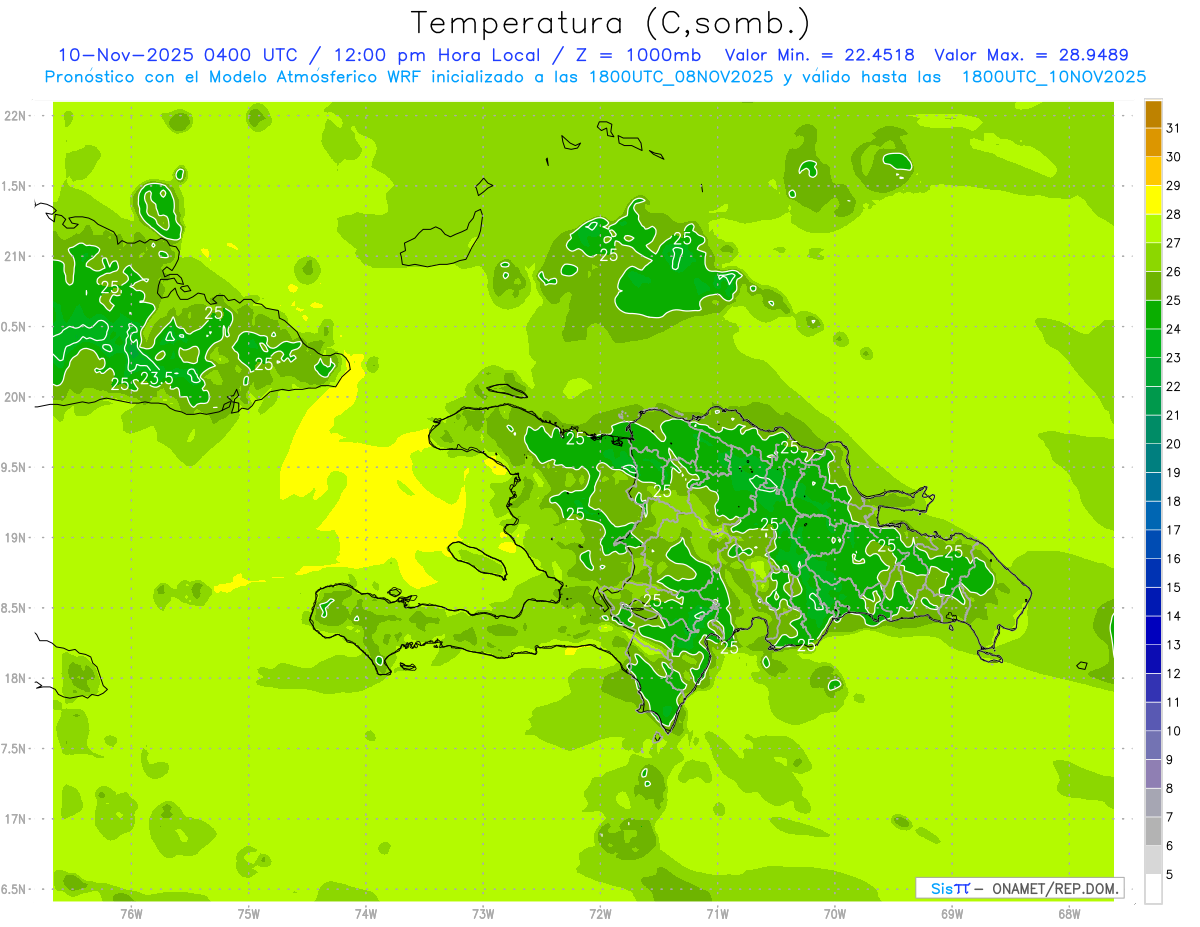This screenshot has width=1200, height=927.
Task: Click the "ONAMET/REP.DOM." credit label
Action: tap(1055, 888)
